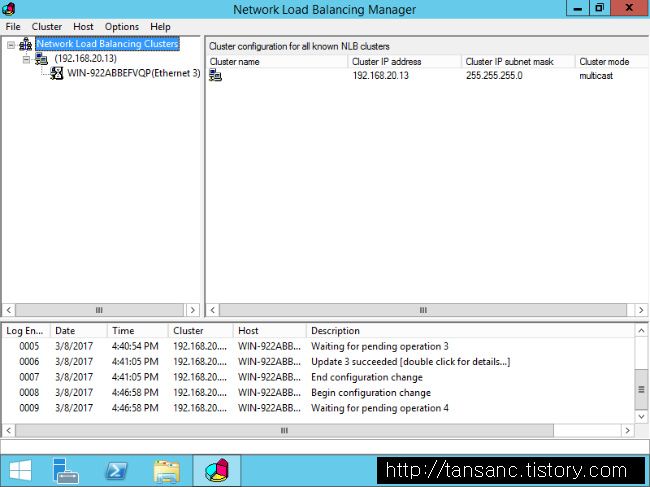Screen dimensions: 650x487
Task: Minimize the Network Load Balancing Manager window
Action: [x=577, y=8]
